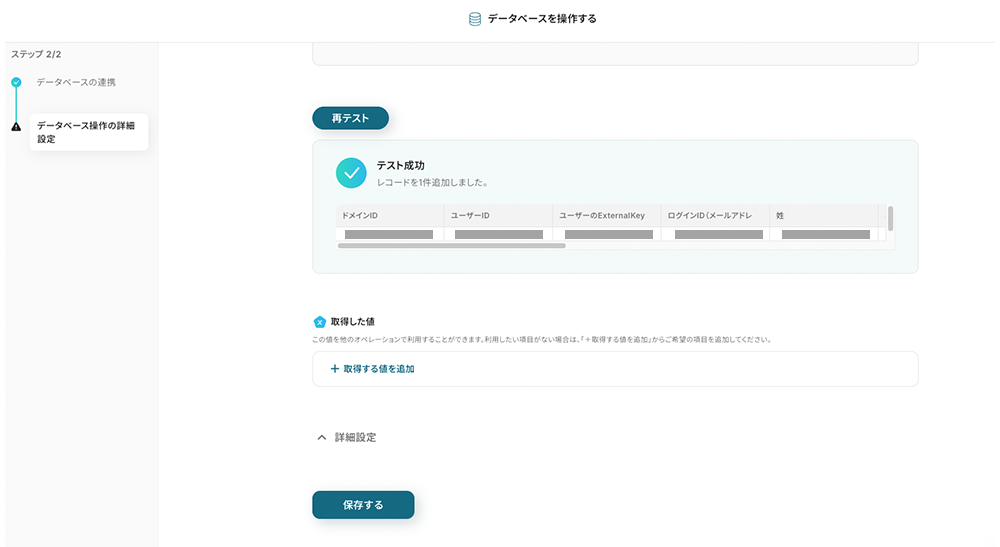Click the database icon in the header
Viewport: 1000px width, 547px height.
475,19
